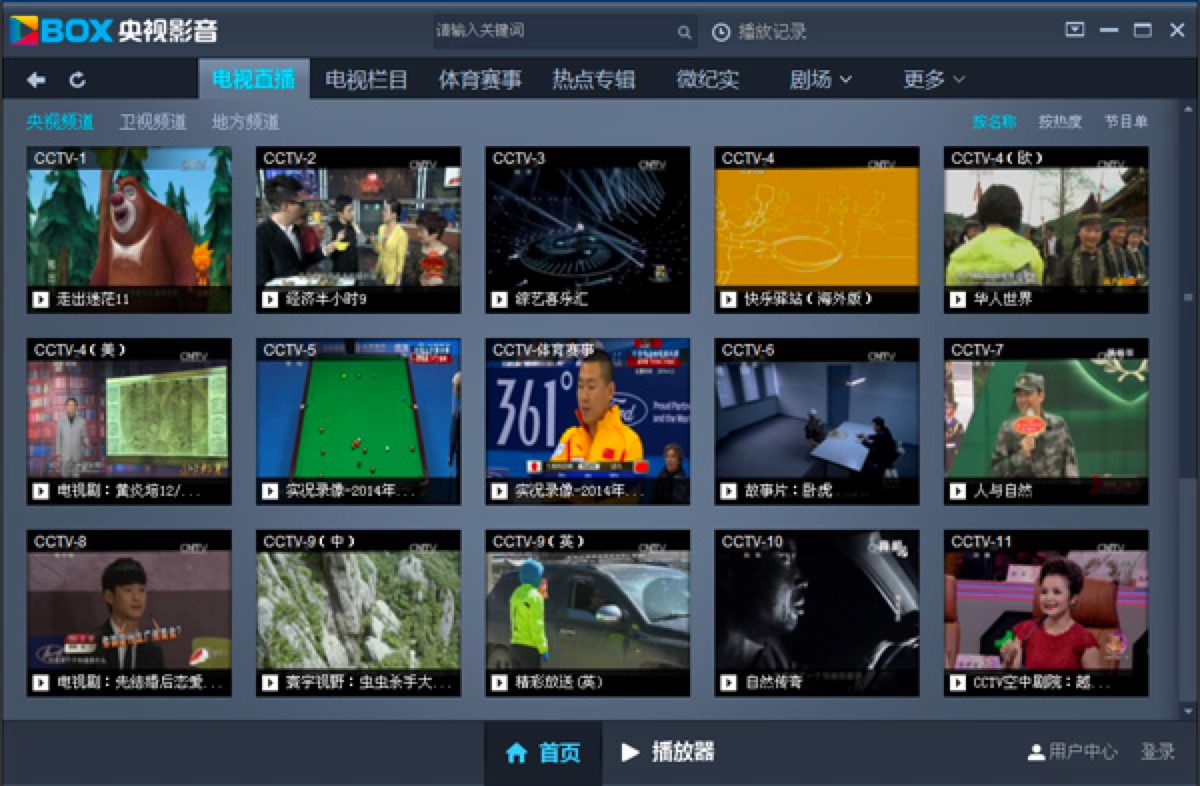This screenshot has height=786, width=1200.
Task: Expand the 更多 dropdown menu
Action: click(x=933, y=80)
